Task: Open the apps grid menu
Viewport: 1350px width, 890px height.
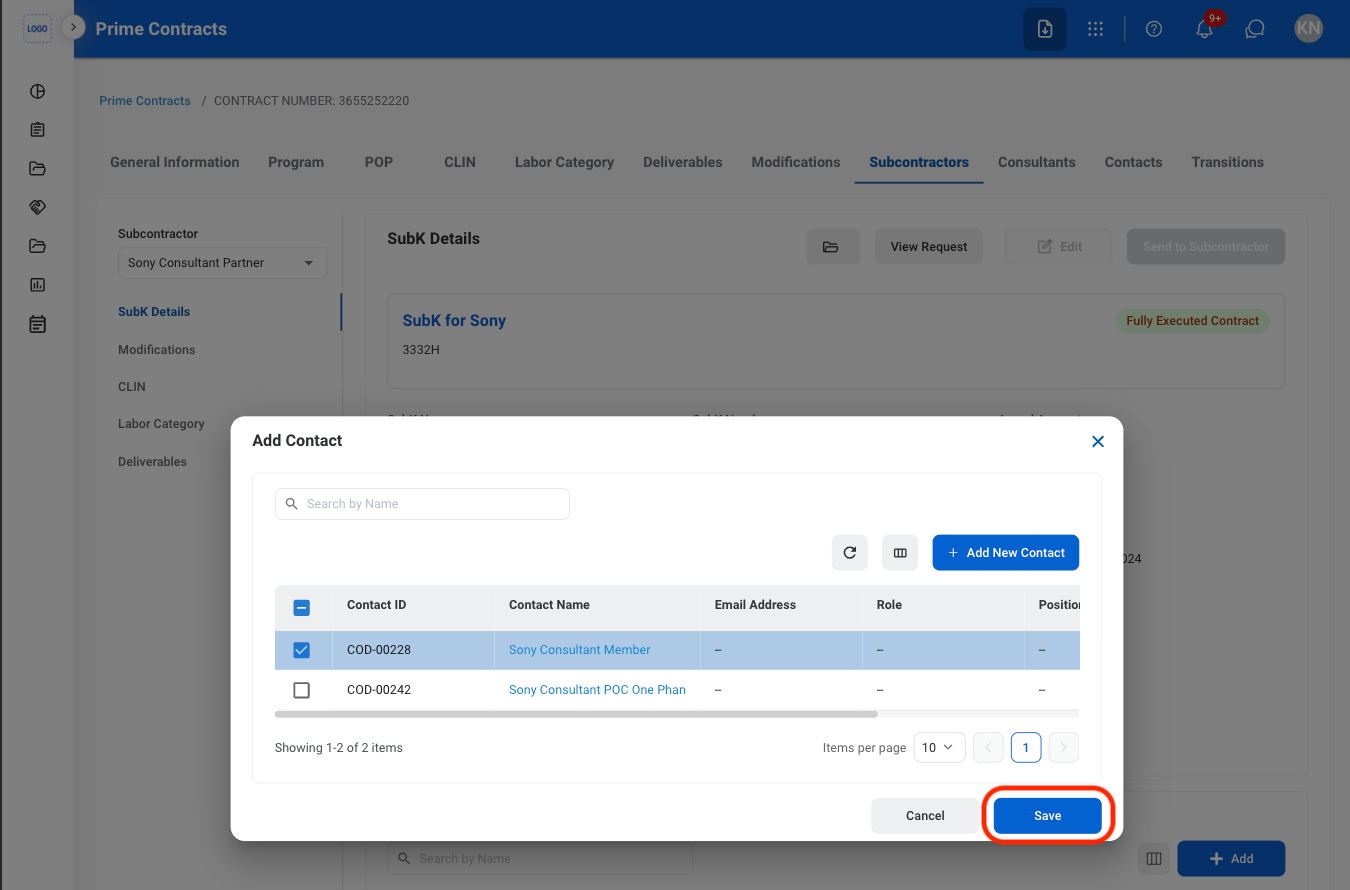Action: tap(1096, 29)
